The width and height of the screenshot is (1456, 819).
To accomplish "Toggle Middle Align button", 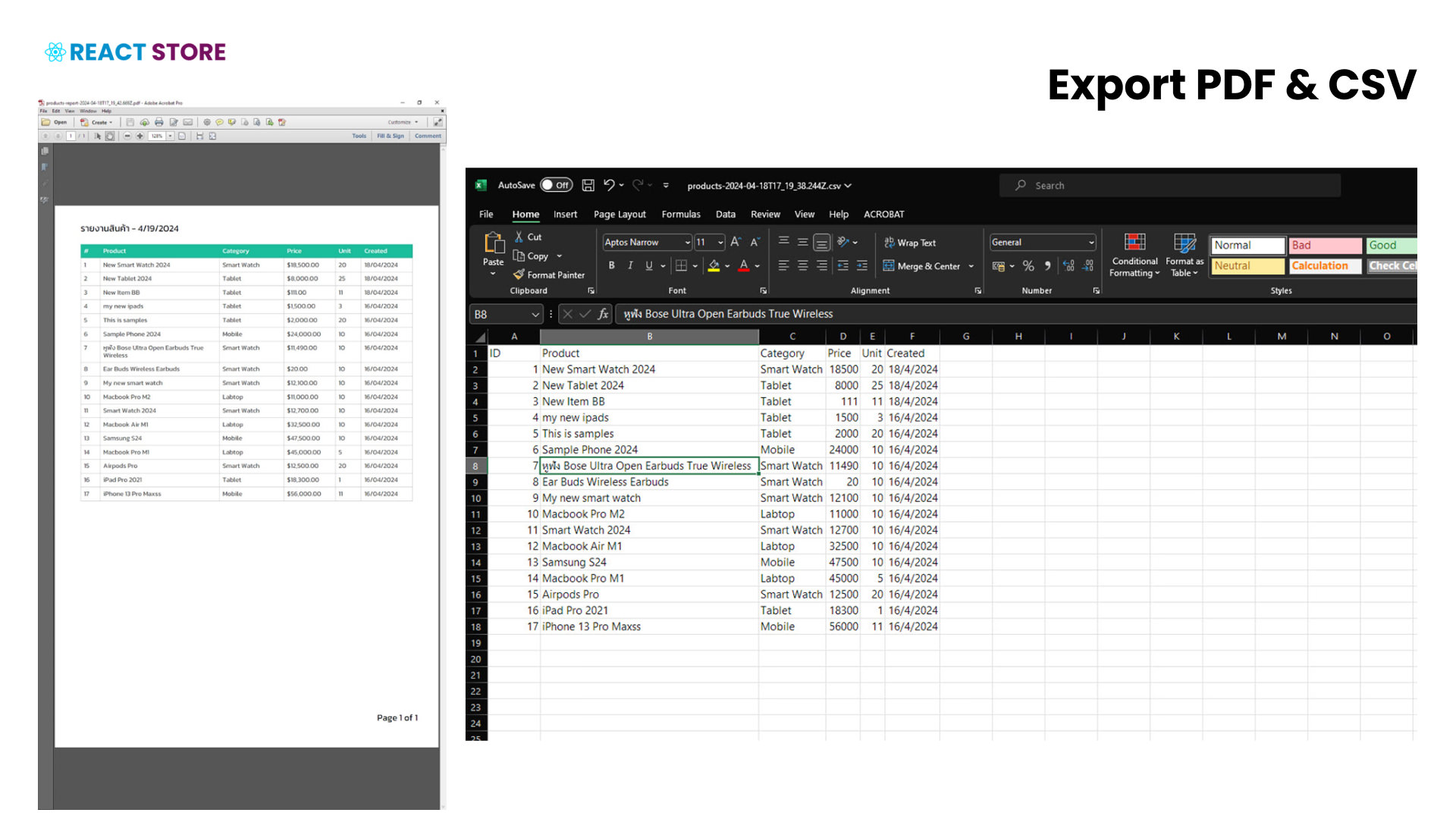I will pyautogui.click(x=802, y=241).
